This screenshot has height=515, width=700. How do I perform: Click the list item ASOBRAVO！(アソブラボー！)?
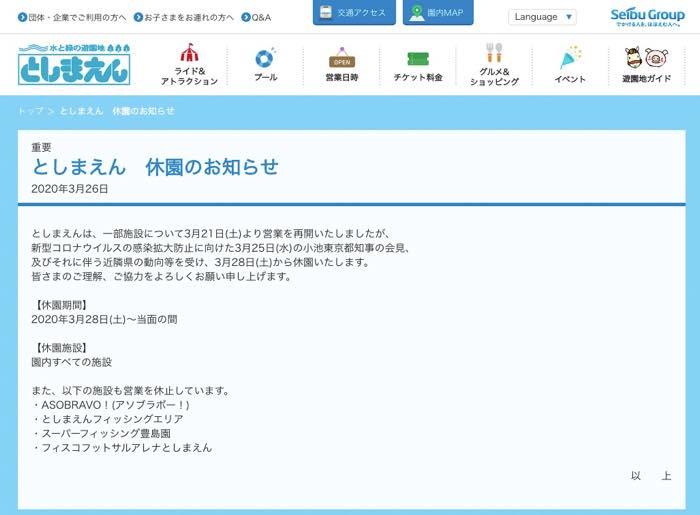pos(111,405)
